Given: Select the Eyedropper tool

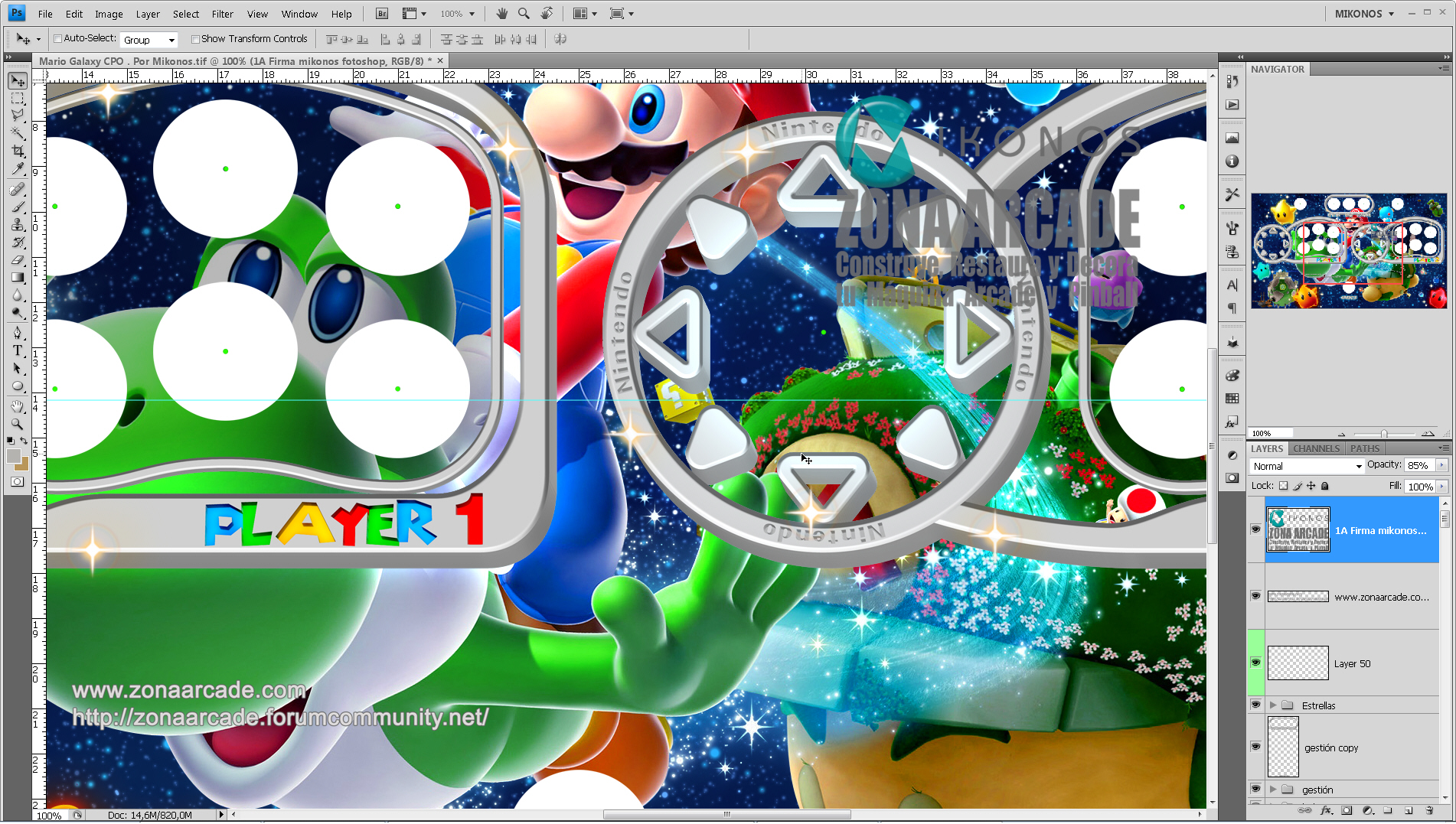Looking at the screenshot, I should pyautogui.click(x=18, y=168).
